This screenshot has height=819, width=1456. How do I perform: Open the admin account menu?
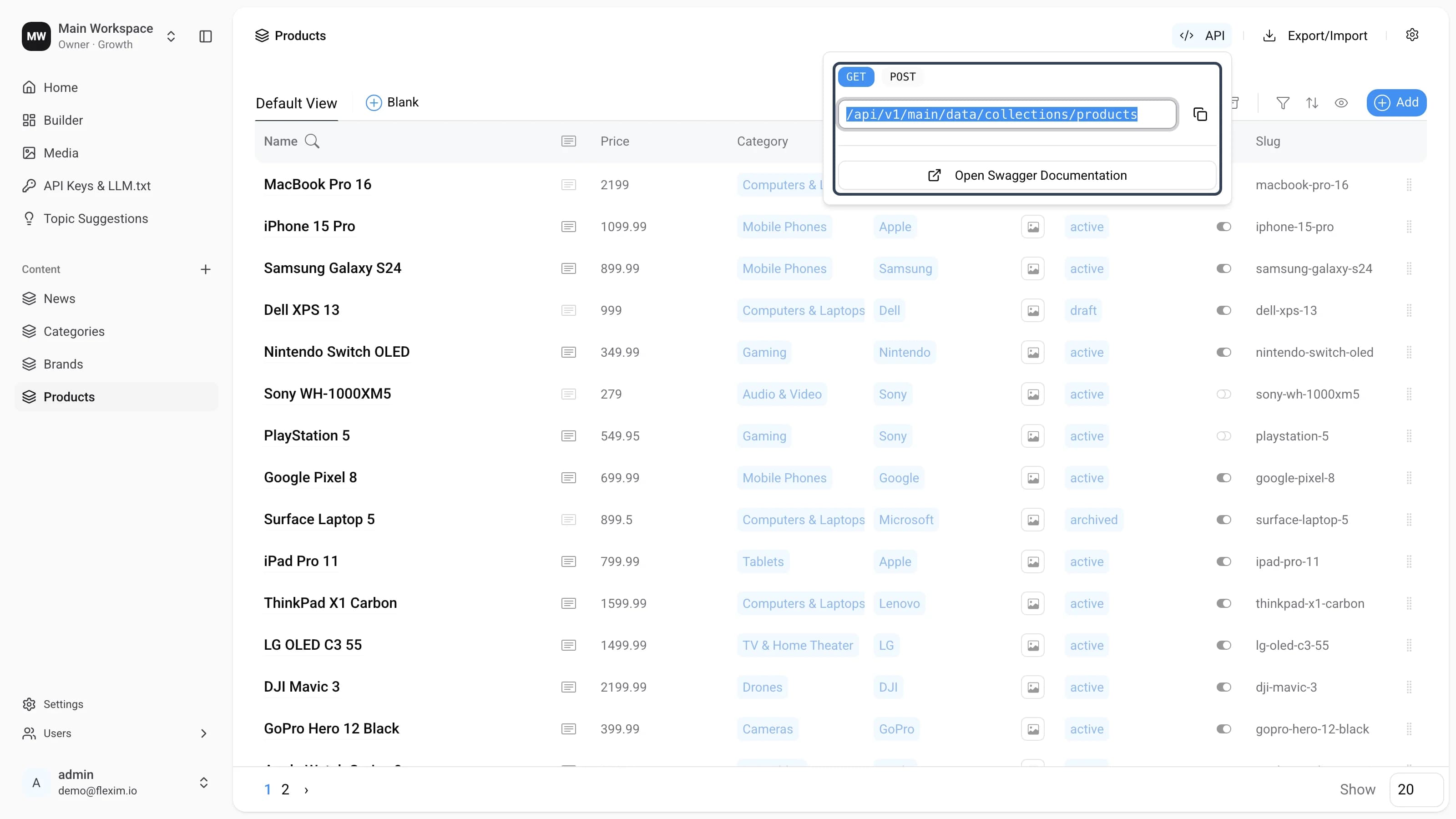(116, 782)
